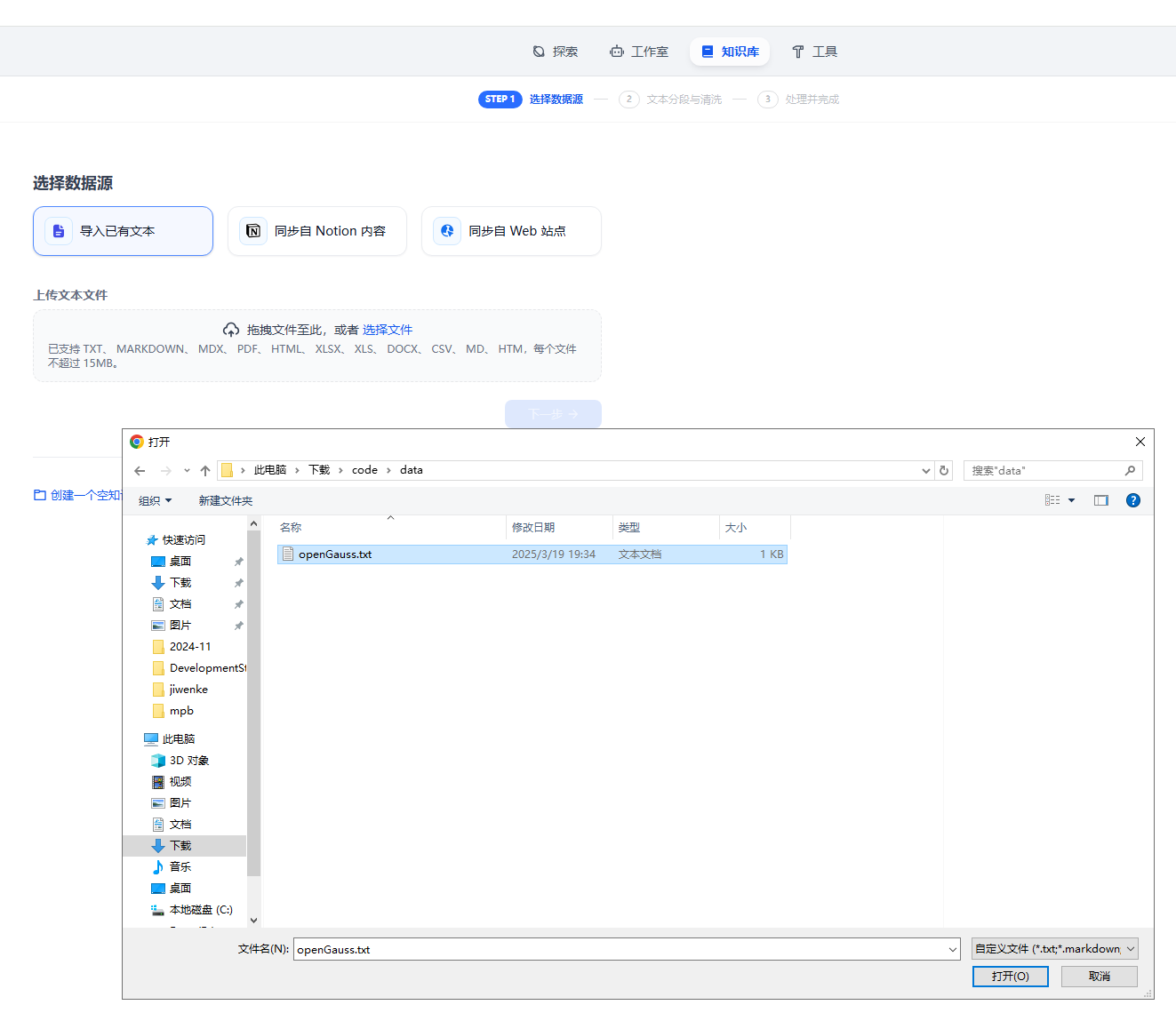The height and width of the screenshot is (1021, 1176).
Task: Click the search magnifier in dialog
Action: (x=1130, y=471)
